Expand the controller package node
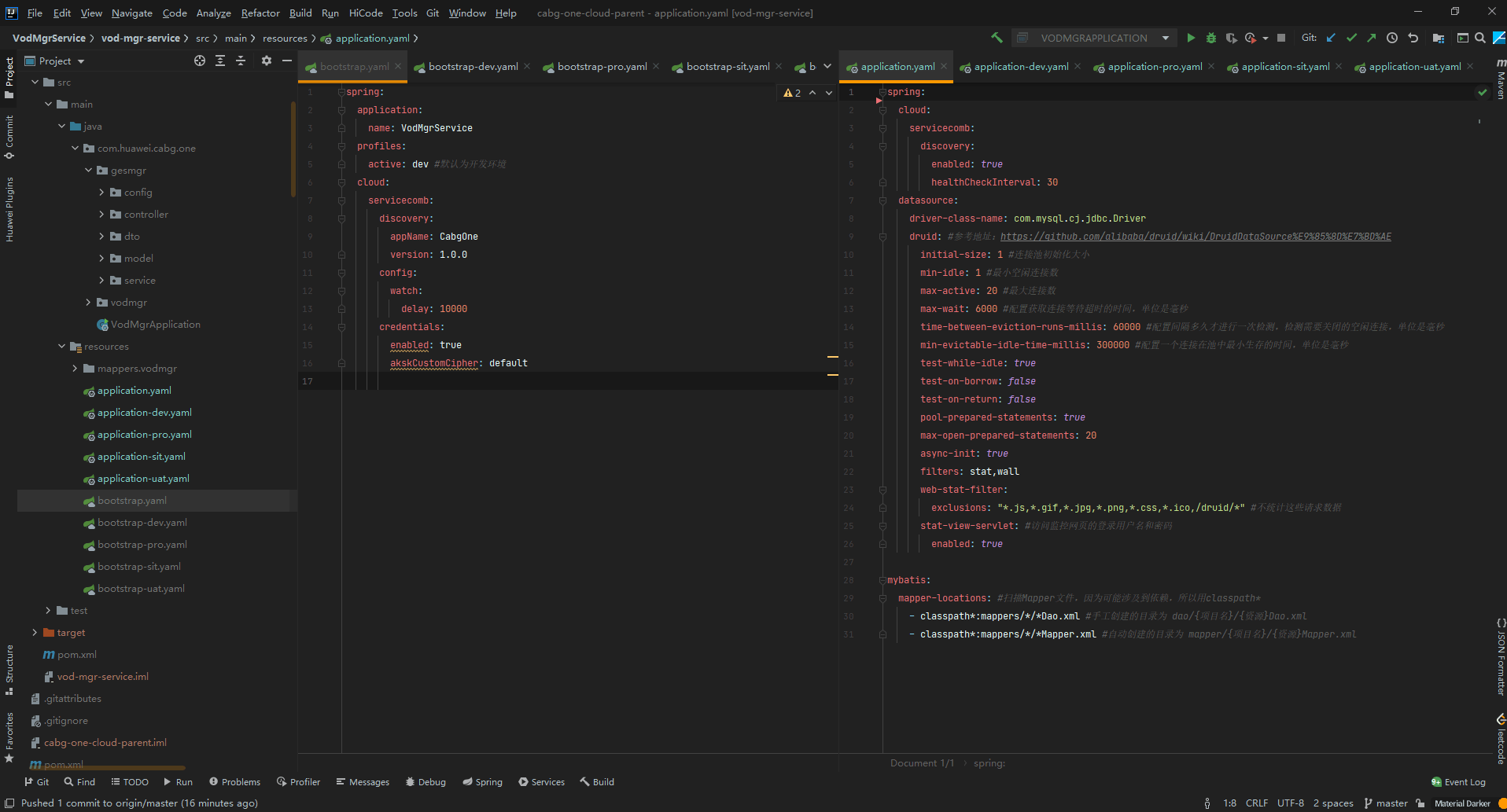This screenshot has height=812, width=1507. click(101, 215)
